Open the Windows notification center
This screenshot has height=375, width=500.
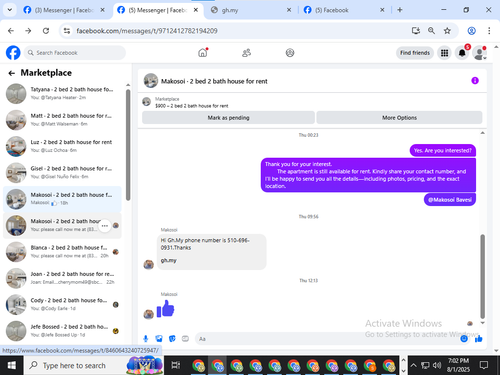484,365
